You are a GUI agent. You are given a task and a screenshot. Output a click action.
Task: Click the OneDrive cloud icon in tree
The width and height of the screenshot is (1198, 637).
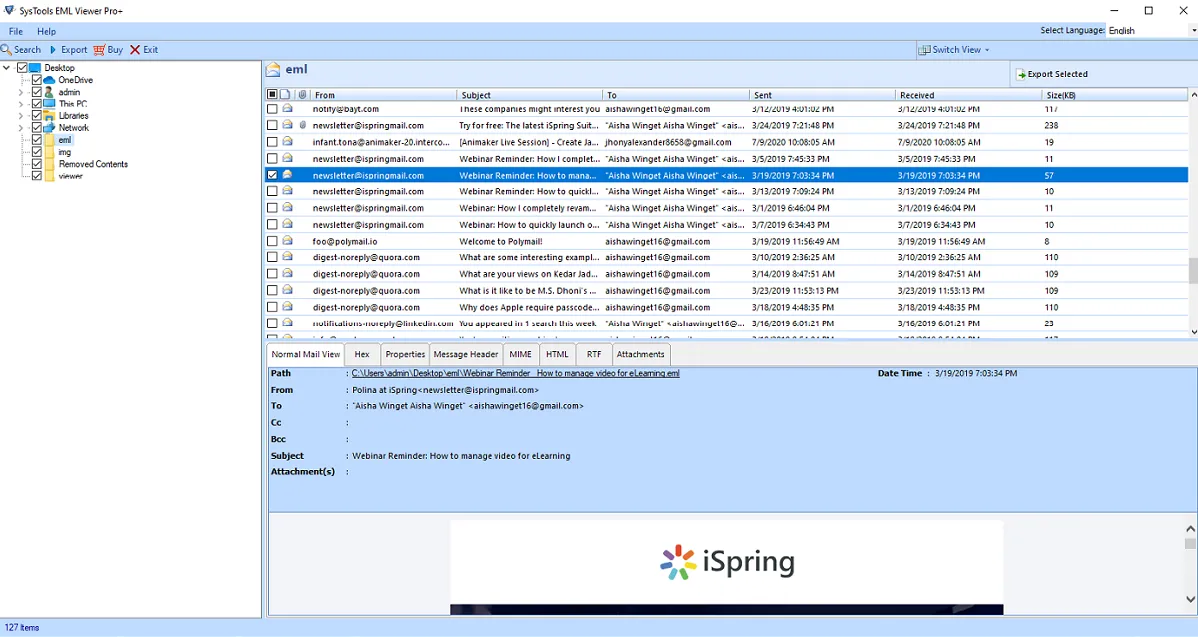pyautogui.click(x=49, y=80)
